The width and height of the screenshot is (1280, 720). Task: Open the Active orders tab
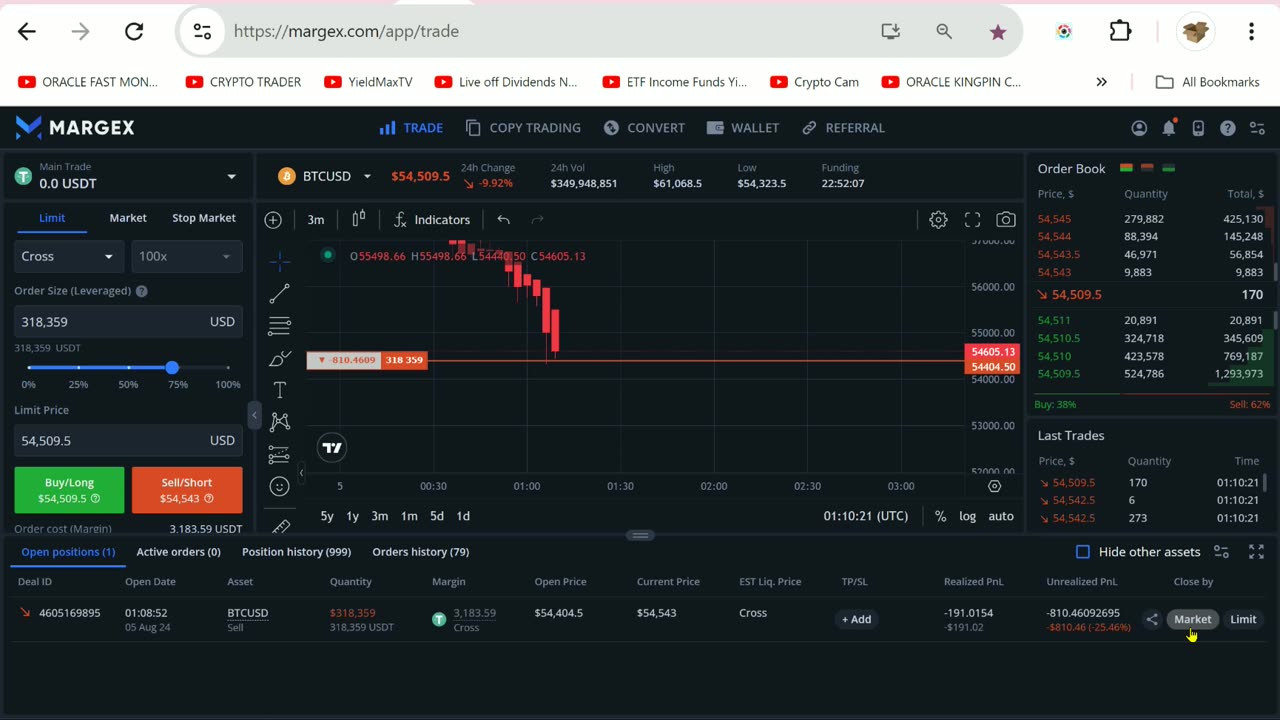coord(178,552)
